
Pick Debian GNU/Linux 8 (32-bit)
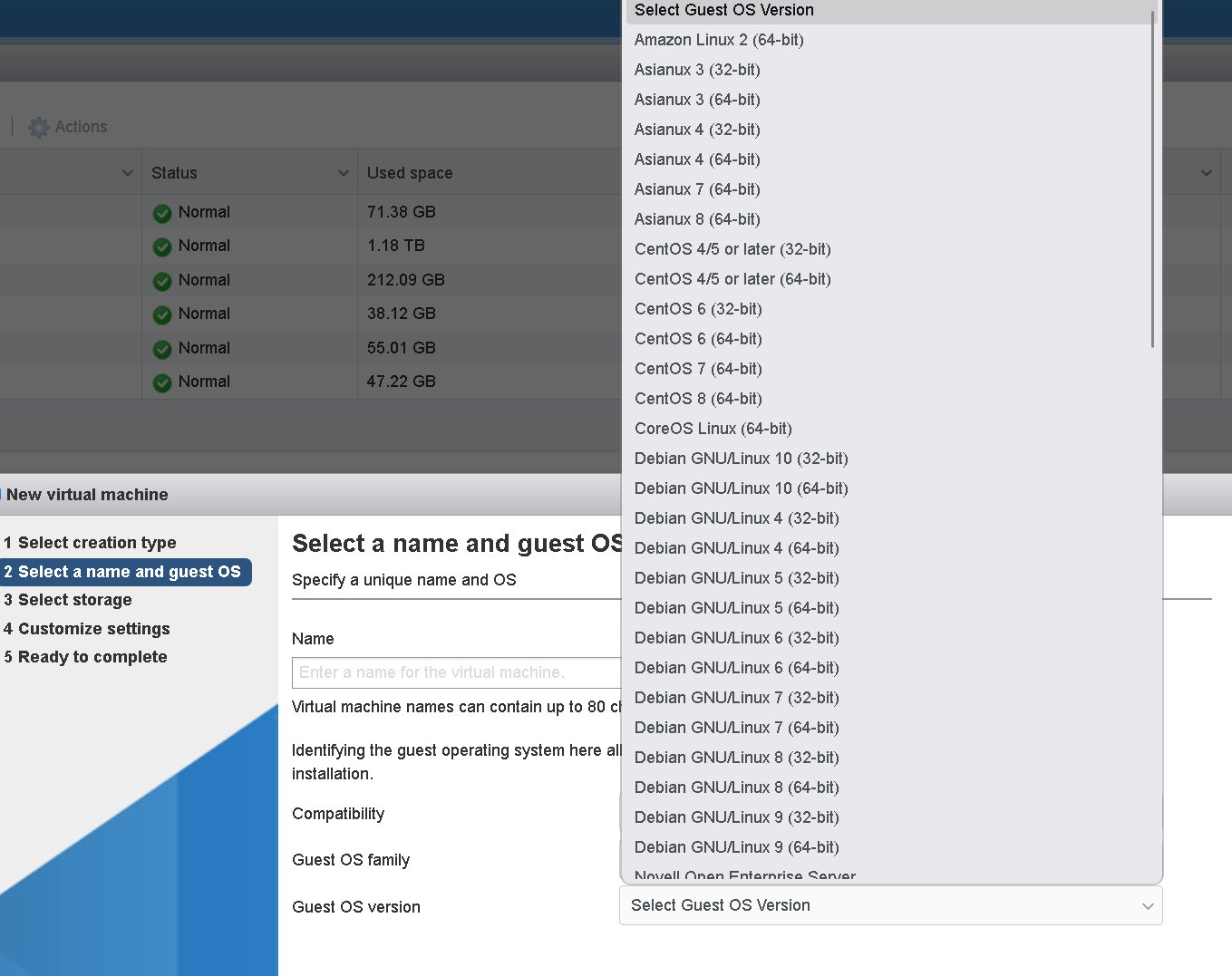(x=737, y=758)
